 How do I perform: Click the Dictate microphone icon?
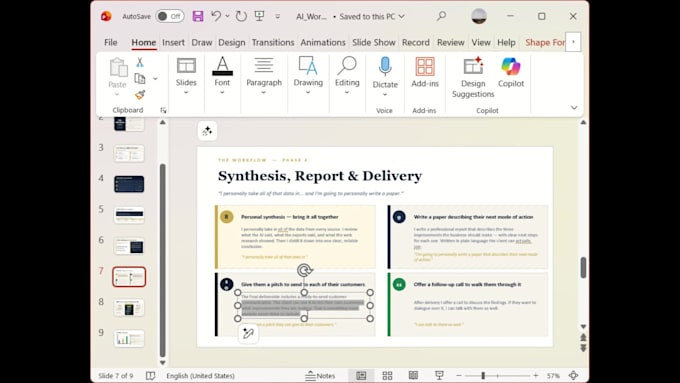coord(385,66)
